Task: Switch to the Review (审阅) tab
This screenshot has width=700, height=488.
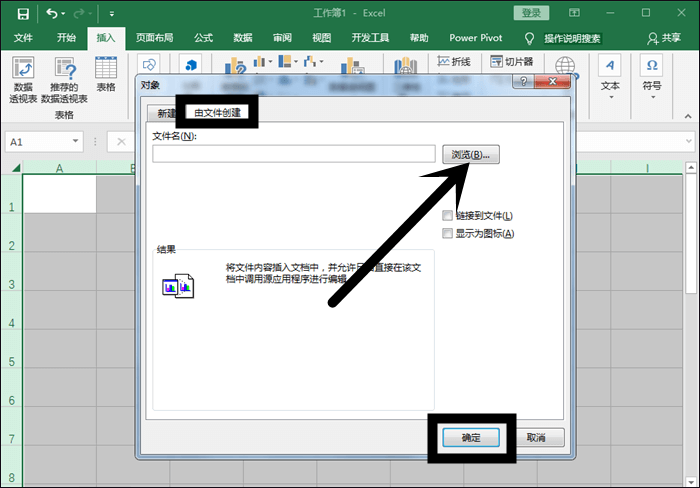Action: [282, 38]
